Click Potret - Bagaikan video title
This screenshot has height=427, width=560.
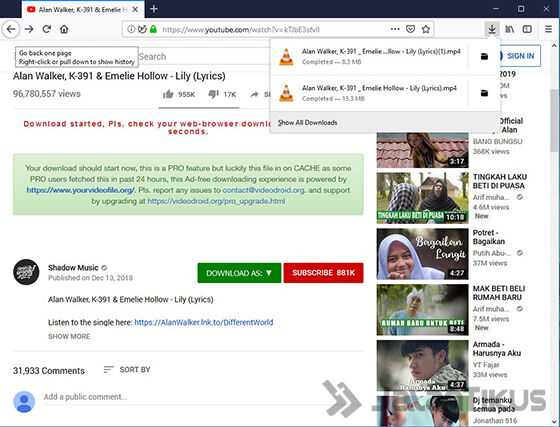(x=489, y=237)
